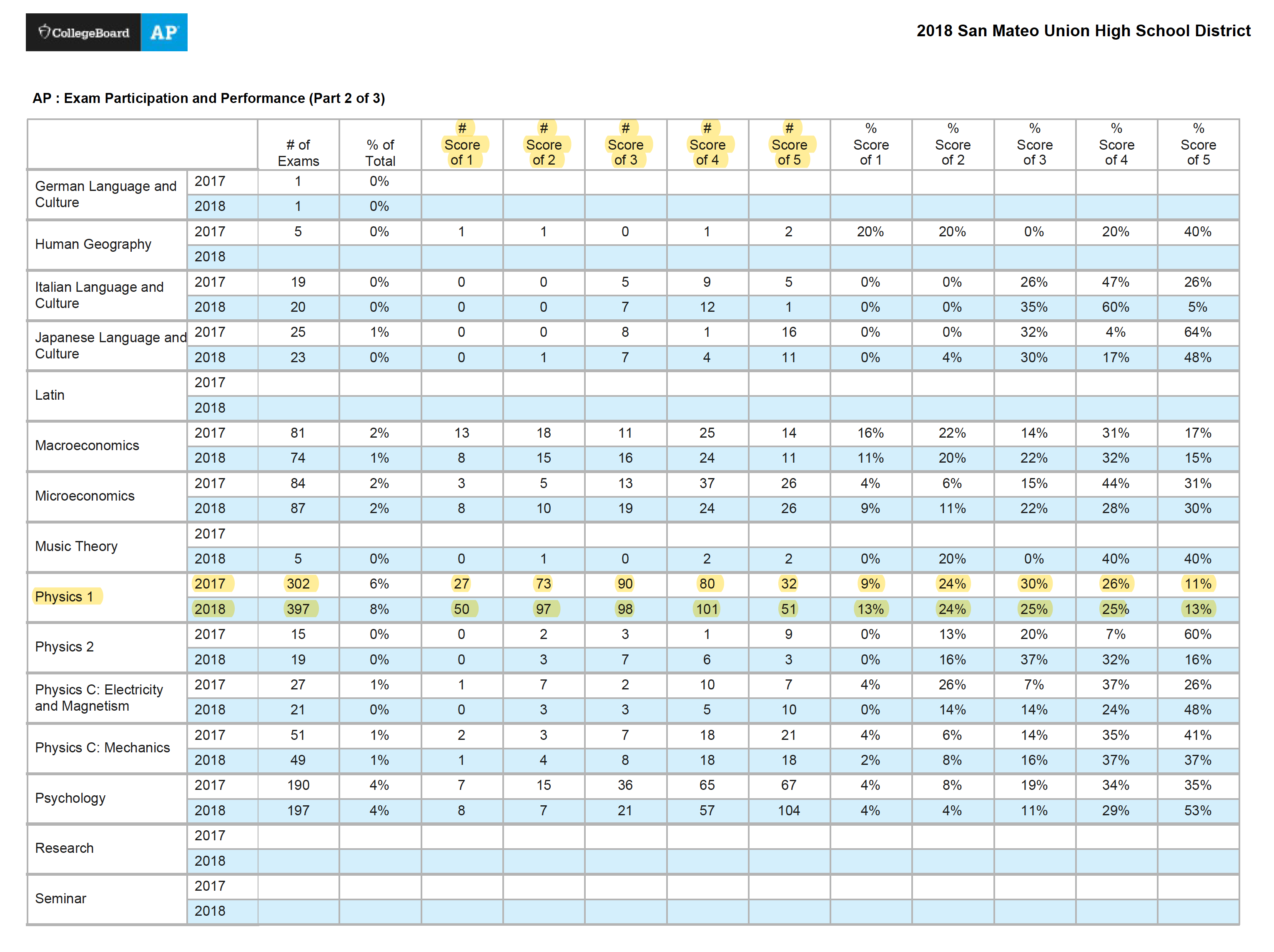
Task: Click Physics 1 2018 exam count 397
Action: point(298,609)
